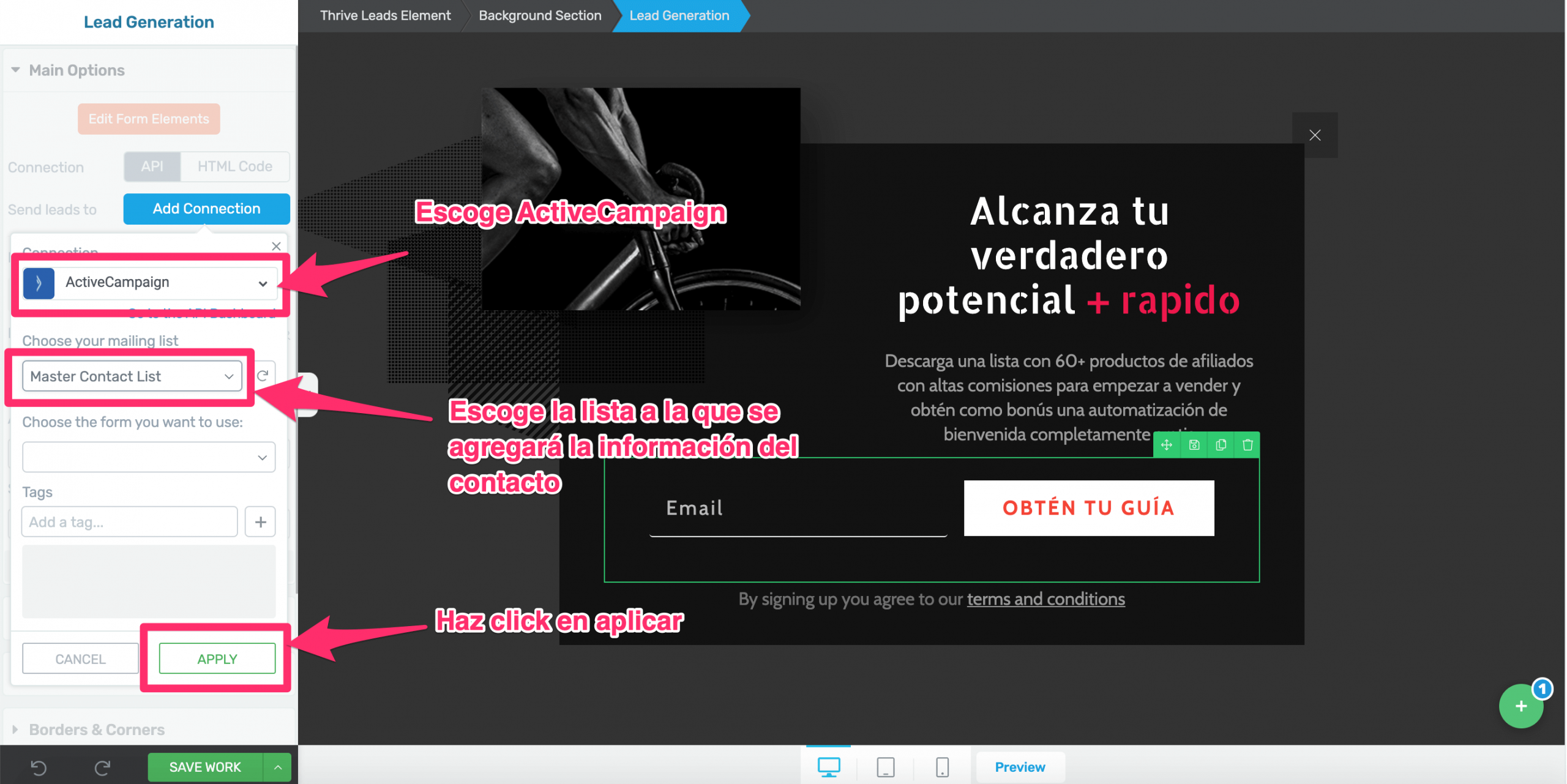
Task: Click the 'Send leads to' label
Action: point(52,210)
